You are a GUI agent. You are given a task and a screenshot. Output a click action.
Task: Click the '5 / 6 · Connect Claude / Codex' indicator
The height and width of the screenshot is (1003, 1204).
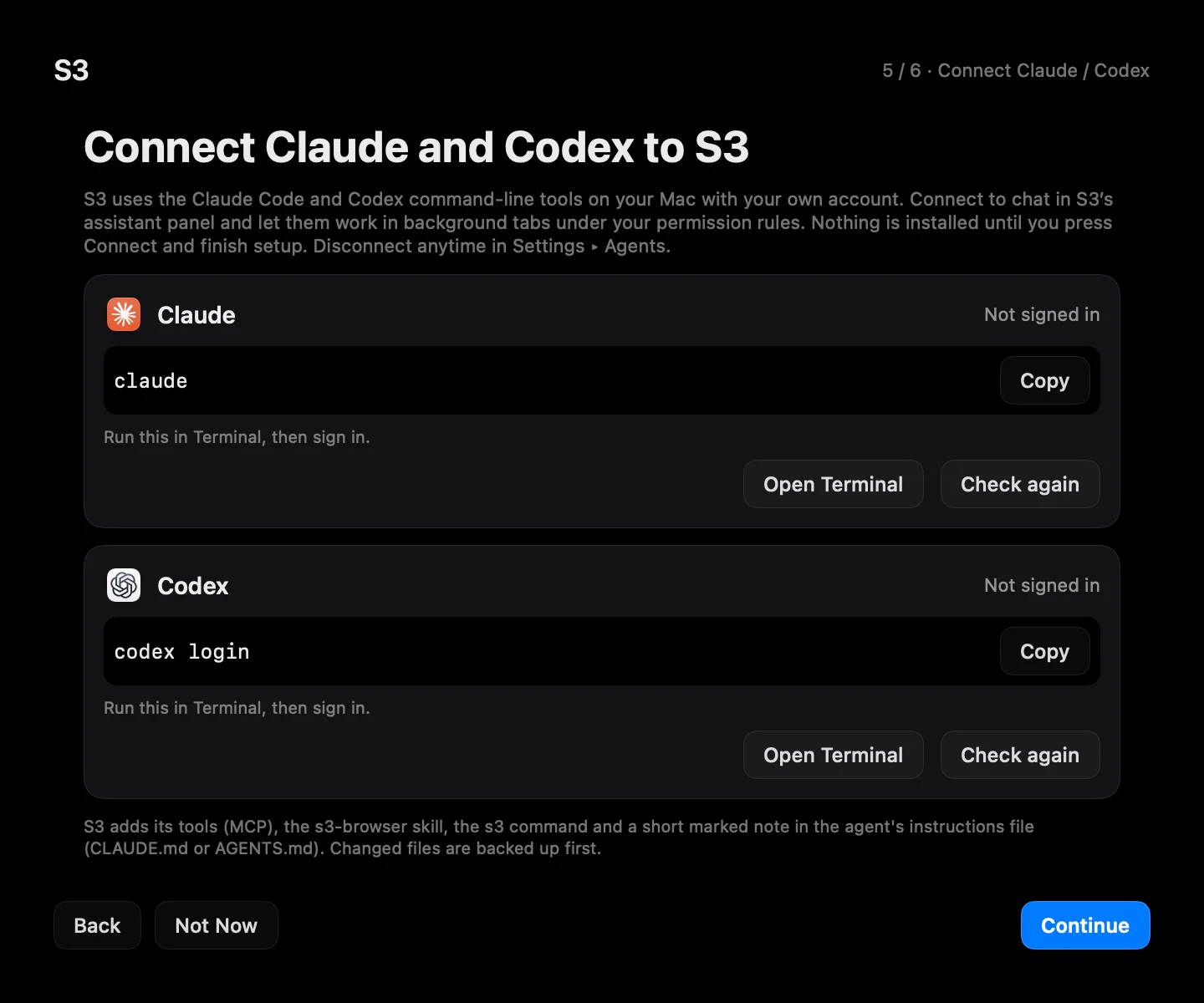tap(1016, 70)
